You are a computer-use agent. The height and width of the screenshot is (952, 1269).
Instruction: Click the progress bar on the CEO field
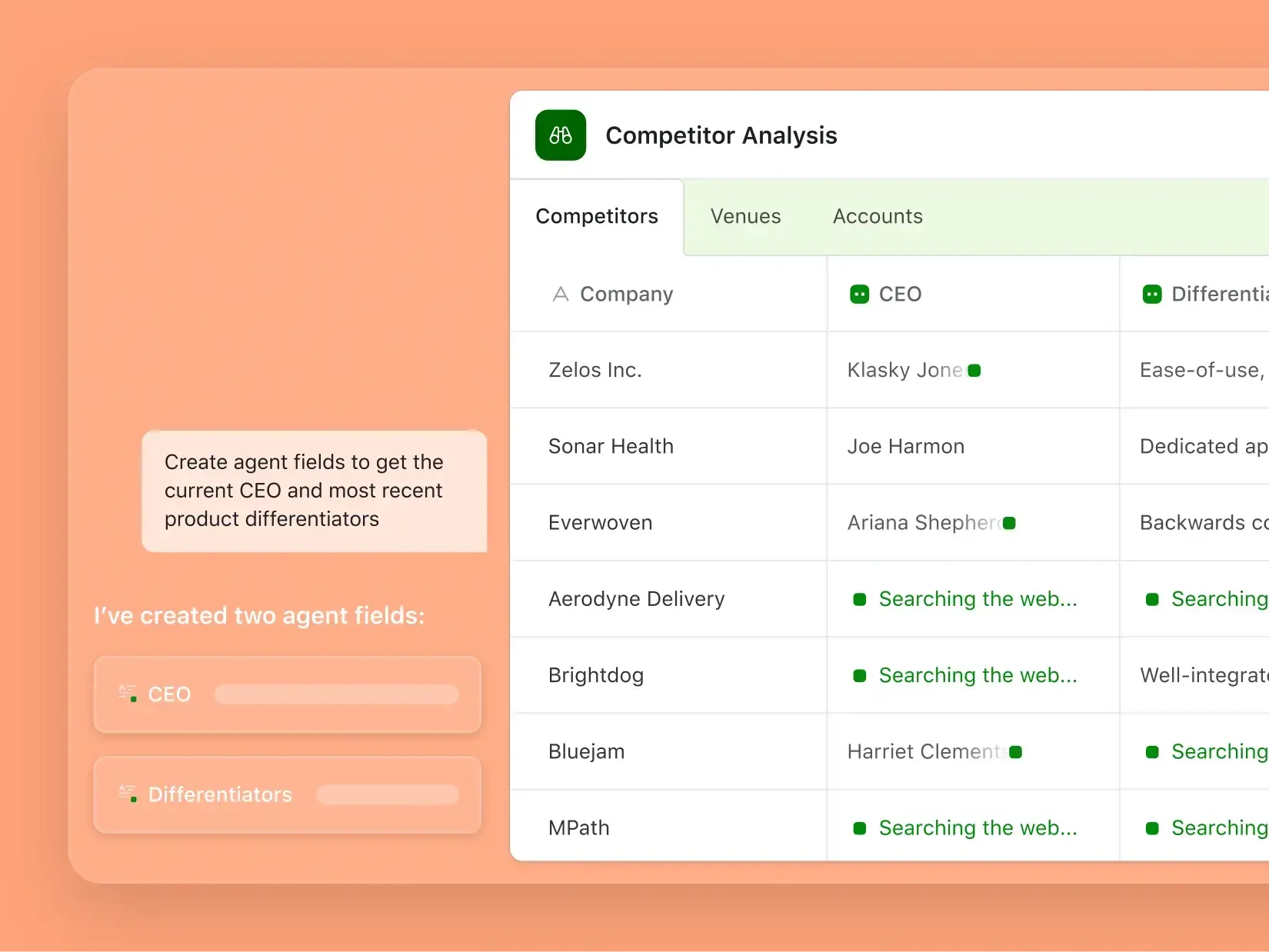(336, 694)
